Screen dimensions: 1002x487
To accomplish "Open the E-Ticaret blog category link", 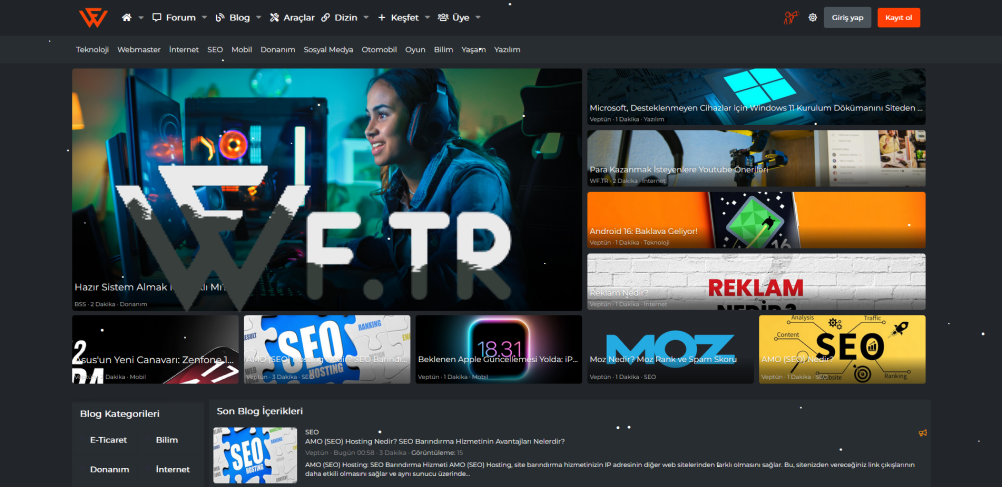I will pyautogui.click(x=106, y=439).
